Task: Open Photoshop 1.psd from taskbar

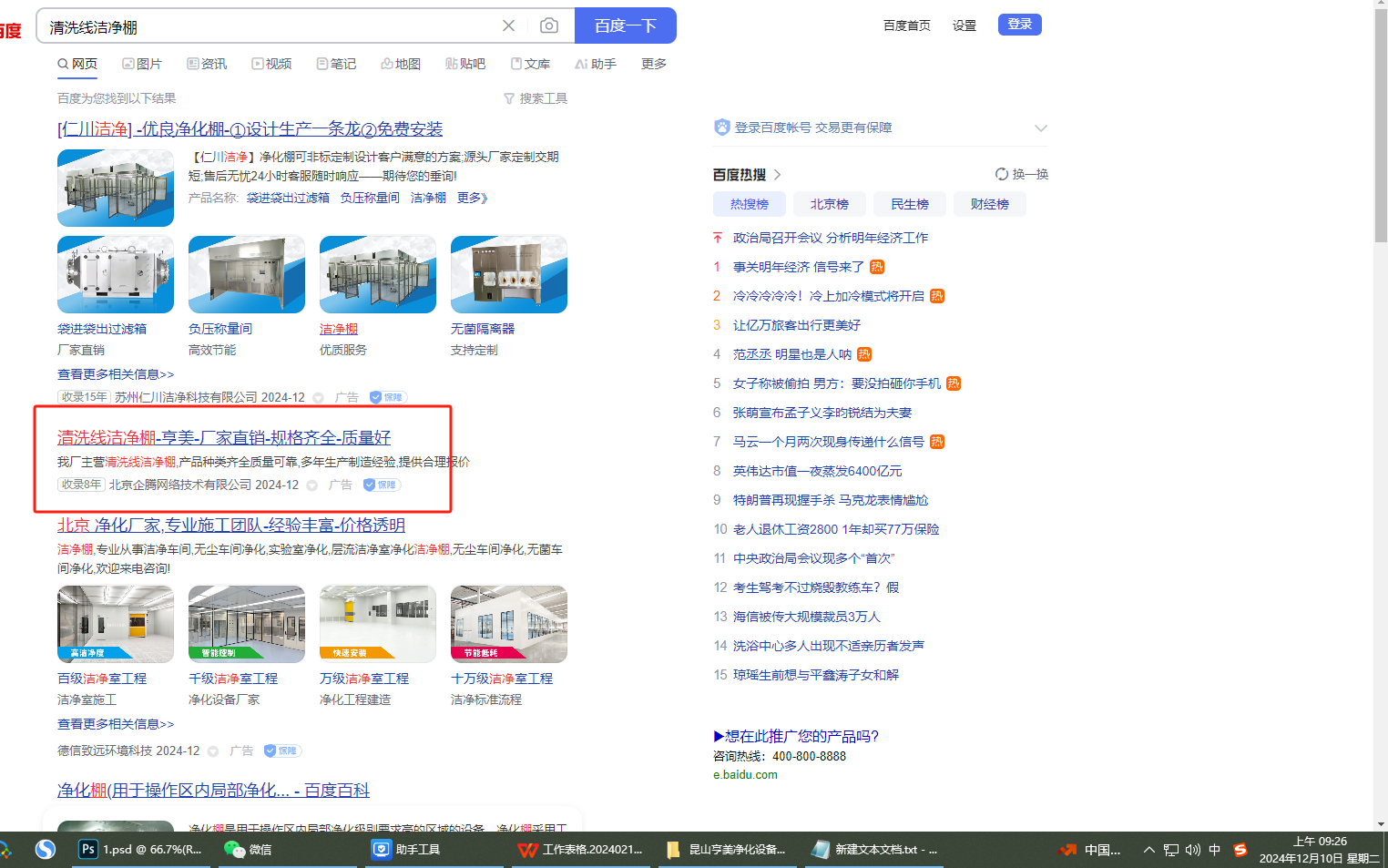Action: pos(141,850)
